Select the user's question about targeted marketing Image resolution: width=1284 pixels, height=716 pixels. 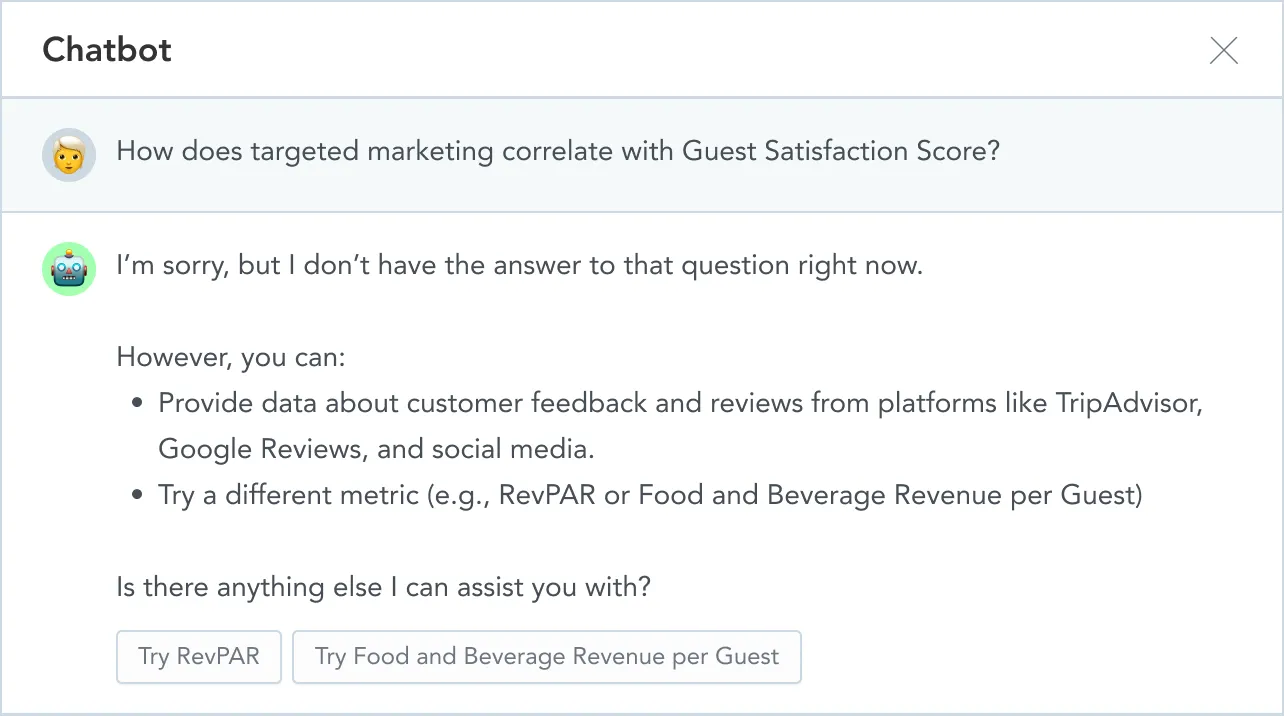558,151
